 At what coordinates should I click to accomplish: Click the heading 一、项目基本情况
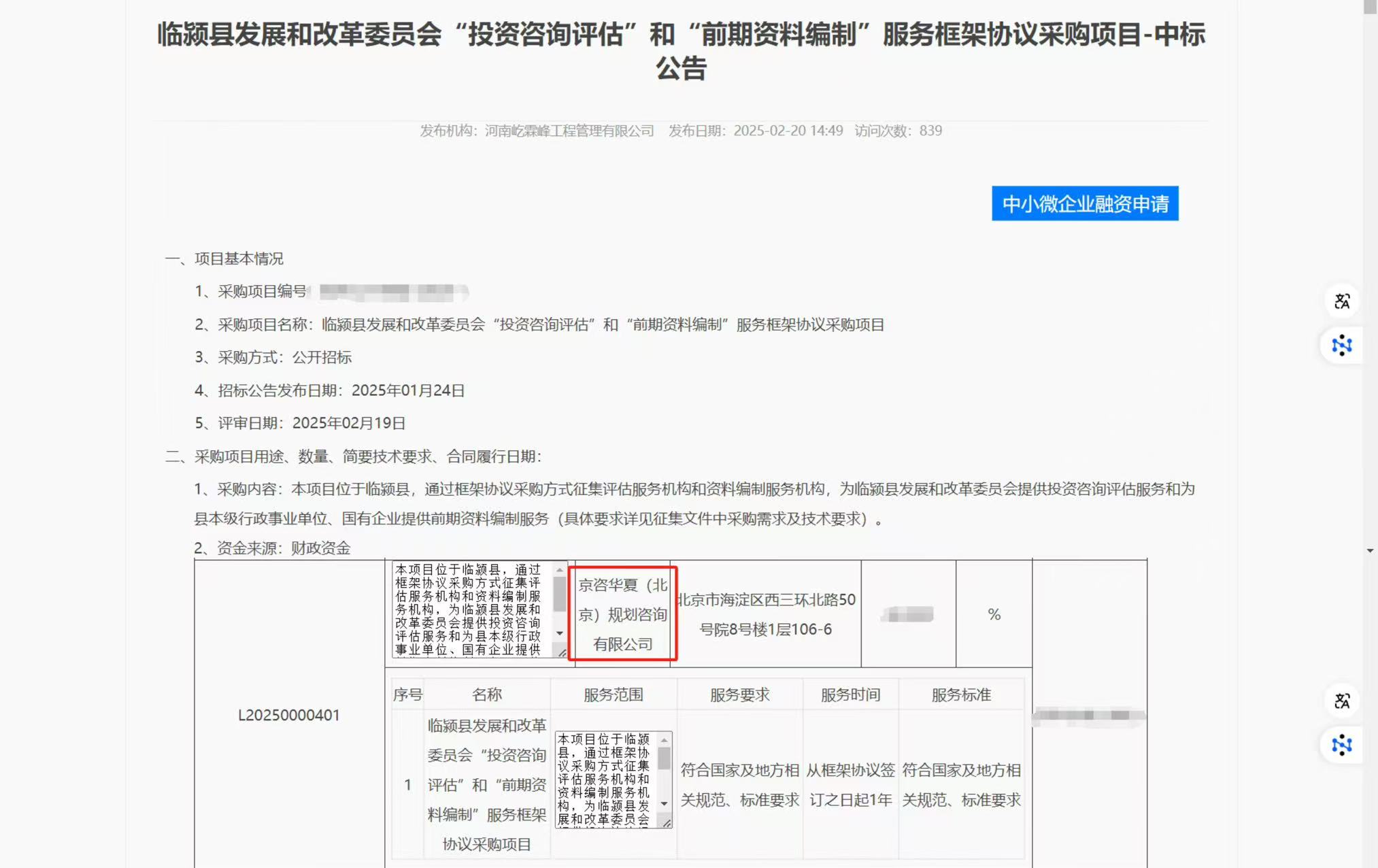tap(224, 258)
